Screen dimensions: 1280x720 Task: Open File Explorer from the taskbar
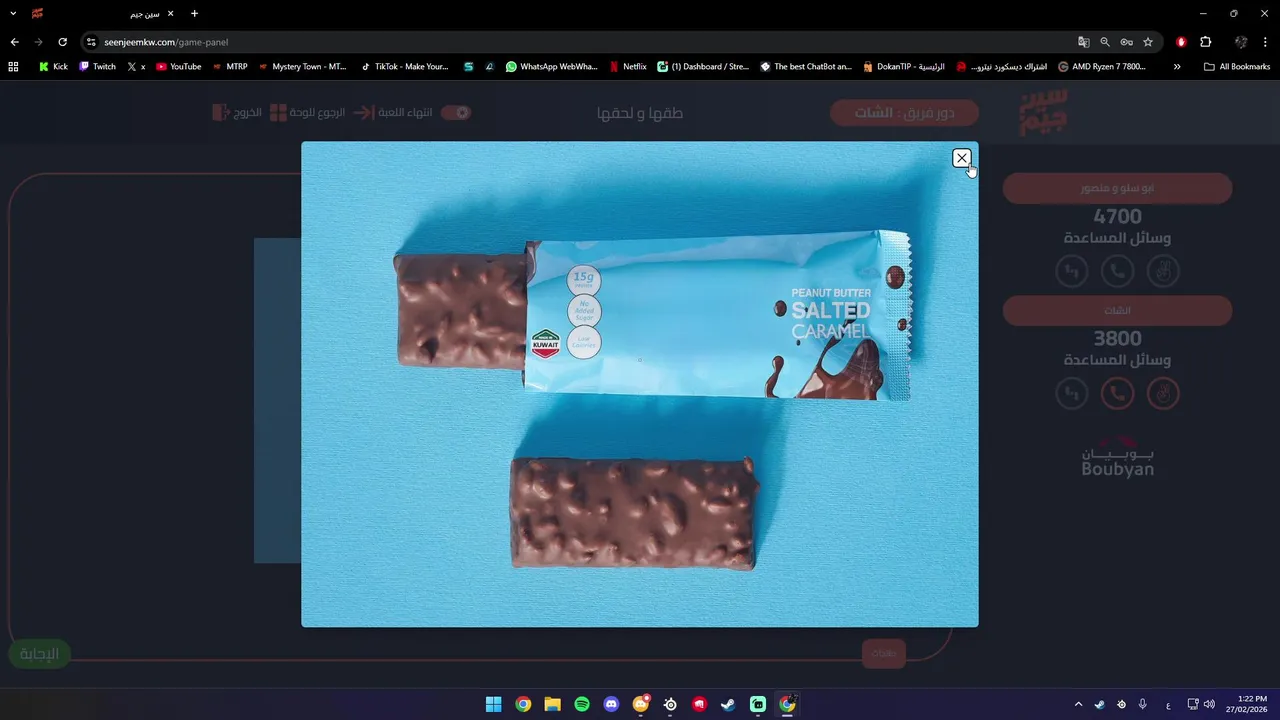(x=552, y=704)
